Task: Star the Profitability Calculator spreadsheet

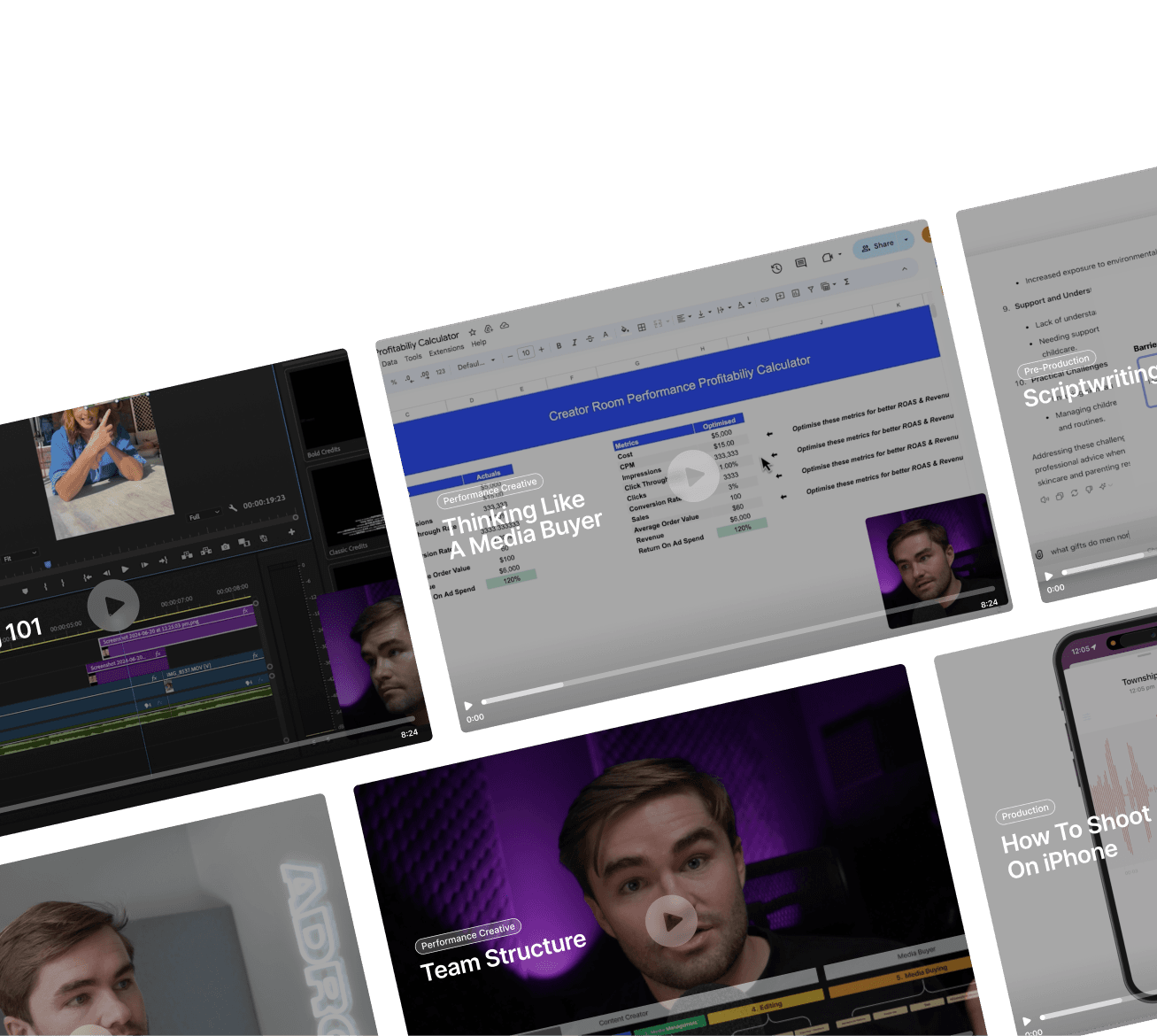Action: [x=473, y=332]
